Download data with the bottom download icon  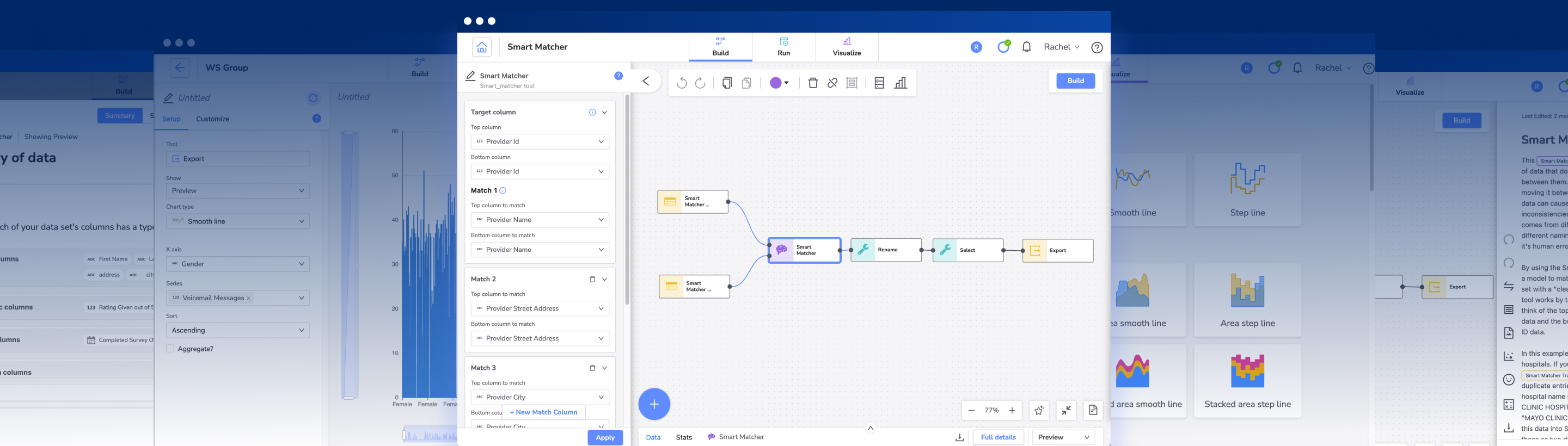tap(959, 437)
